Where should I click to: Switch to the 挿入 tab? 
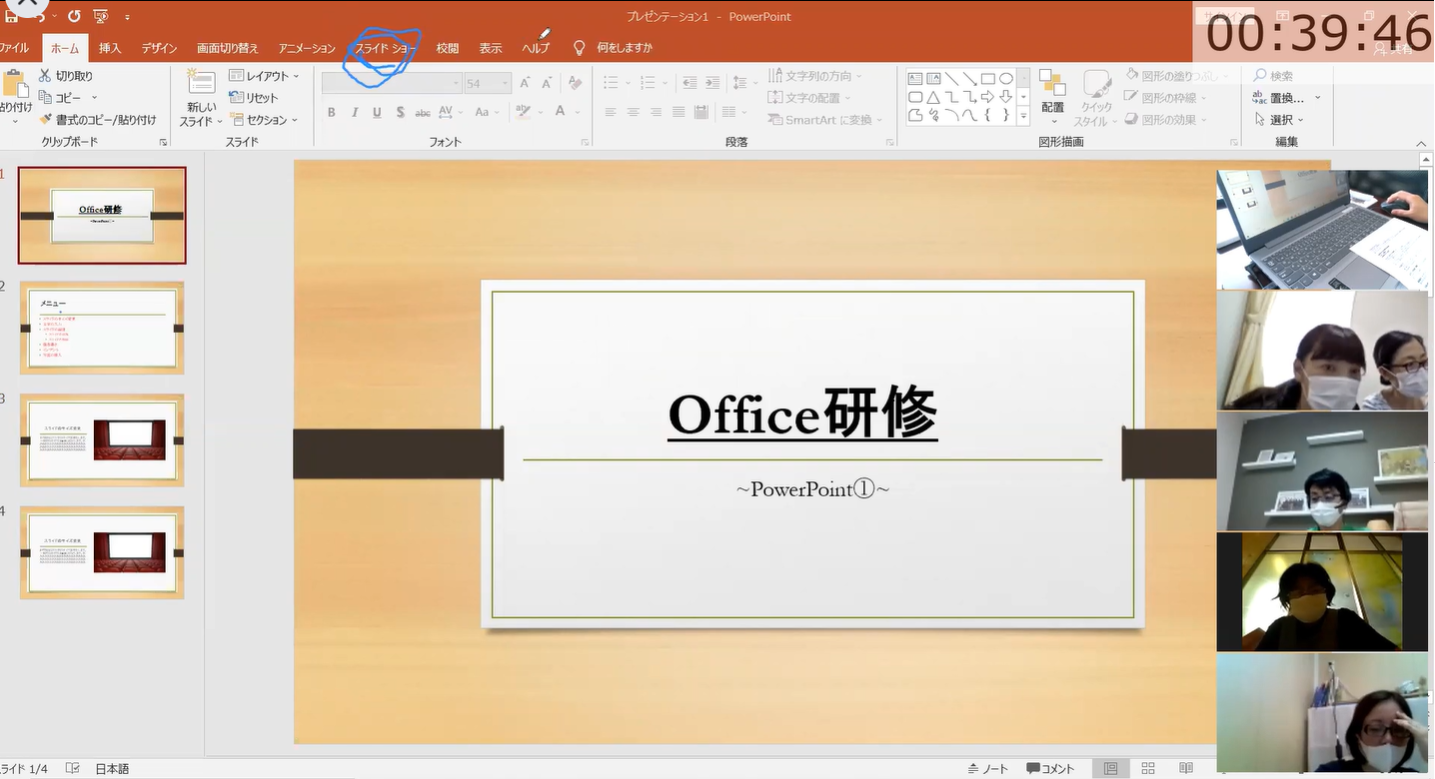(x=110, y=47)
